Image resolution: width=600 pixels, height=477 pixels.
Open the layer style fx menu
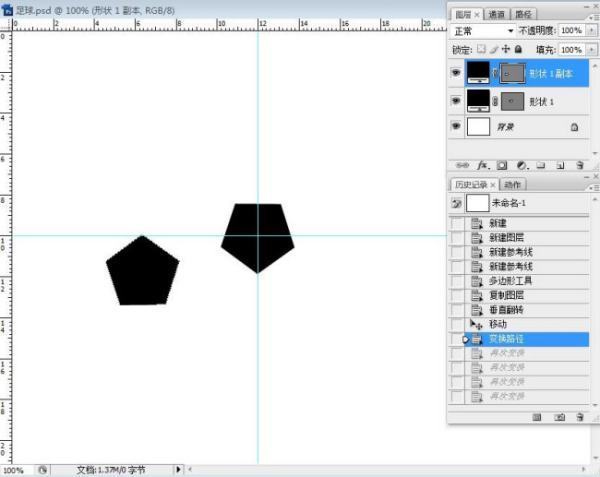tap(481, 165)
